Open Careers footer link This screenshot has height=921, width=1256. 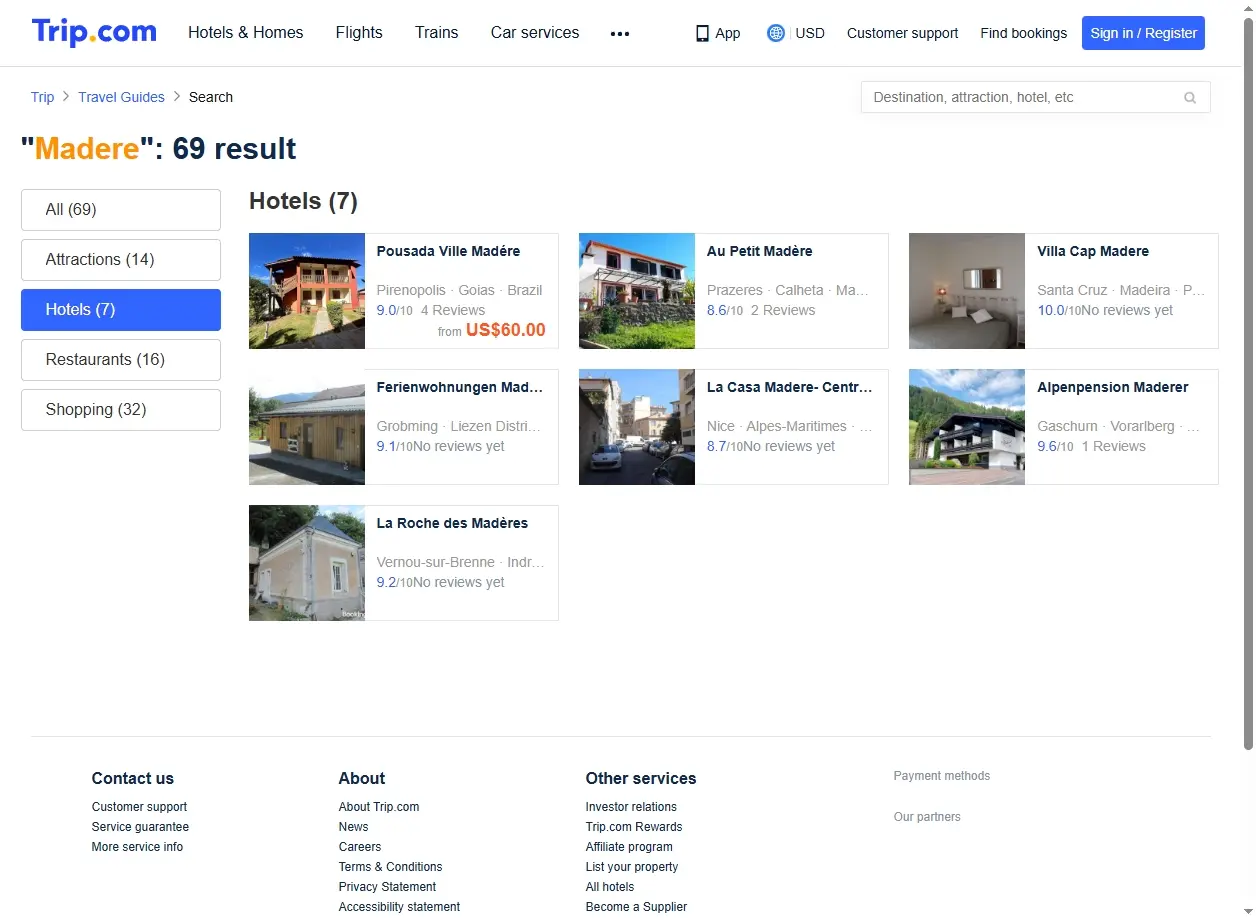click(360, 847)
